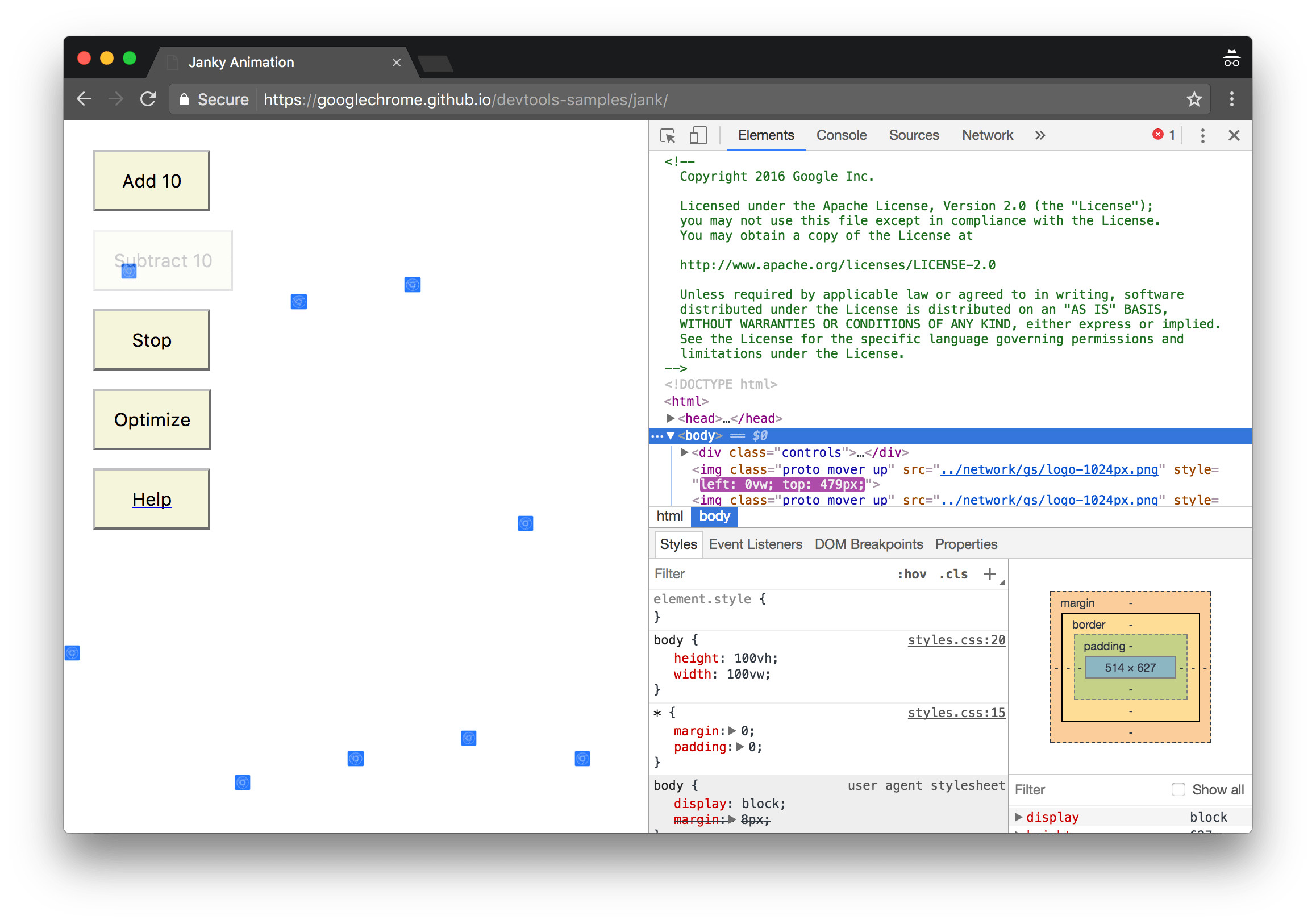Viewport: 1316px width, 924px height.
Task: Open the DevTools three-dot customize menu
Action: tap(1202, 136)
